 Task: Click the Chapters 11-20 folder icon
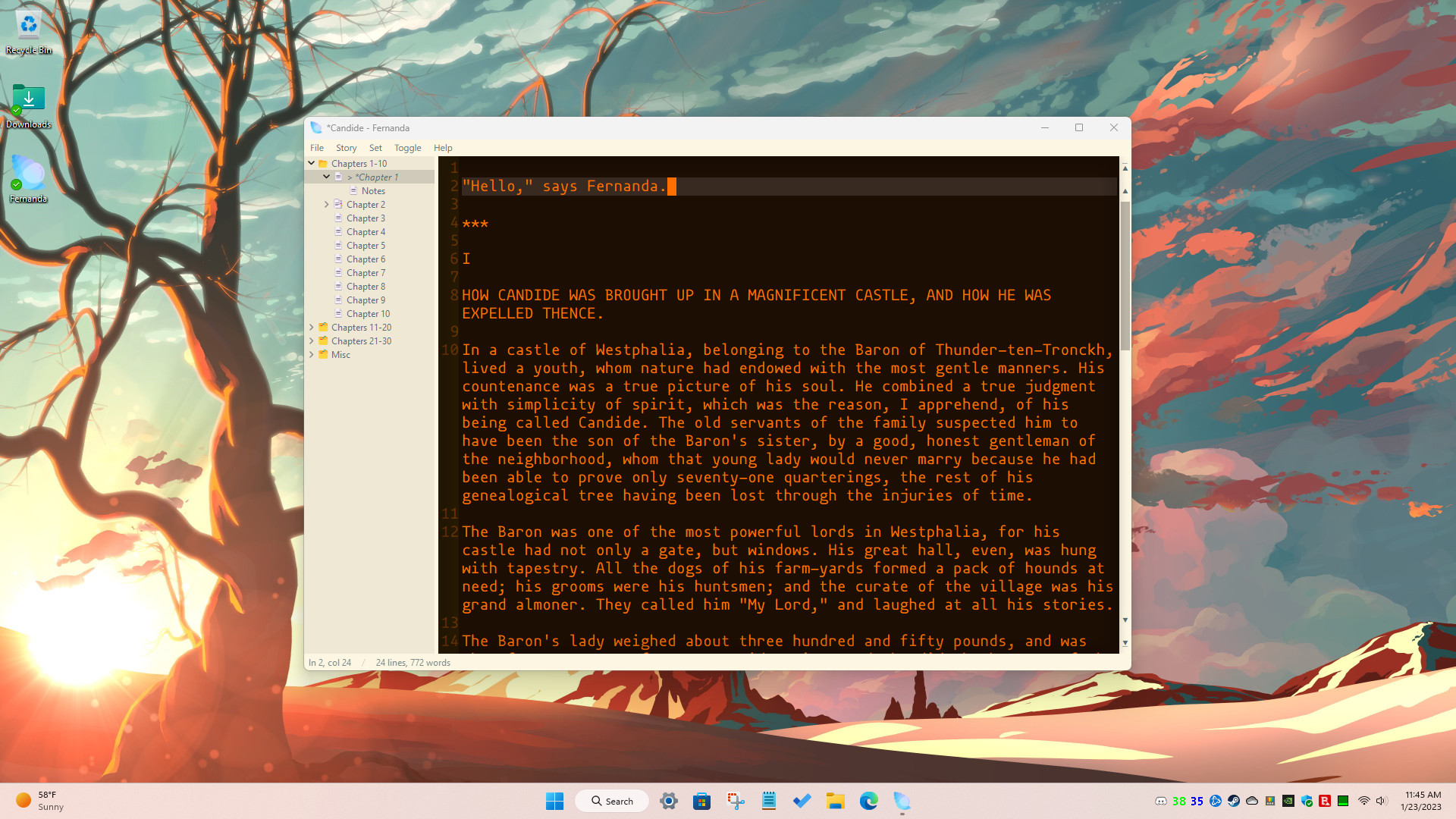pyautogui.click(x=323, y=328)
